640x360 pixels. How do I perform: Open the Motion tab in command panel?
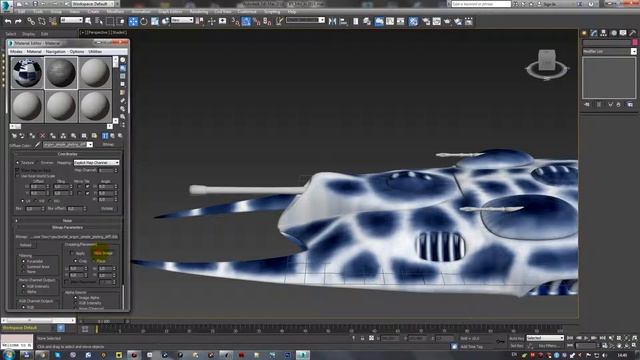613,33
